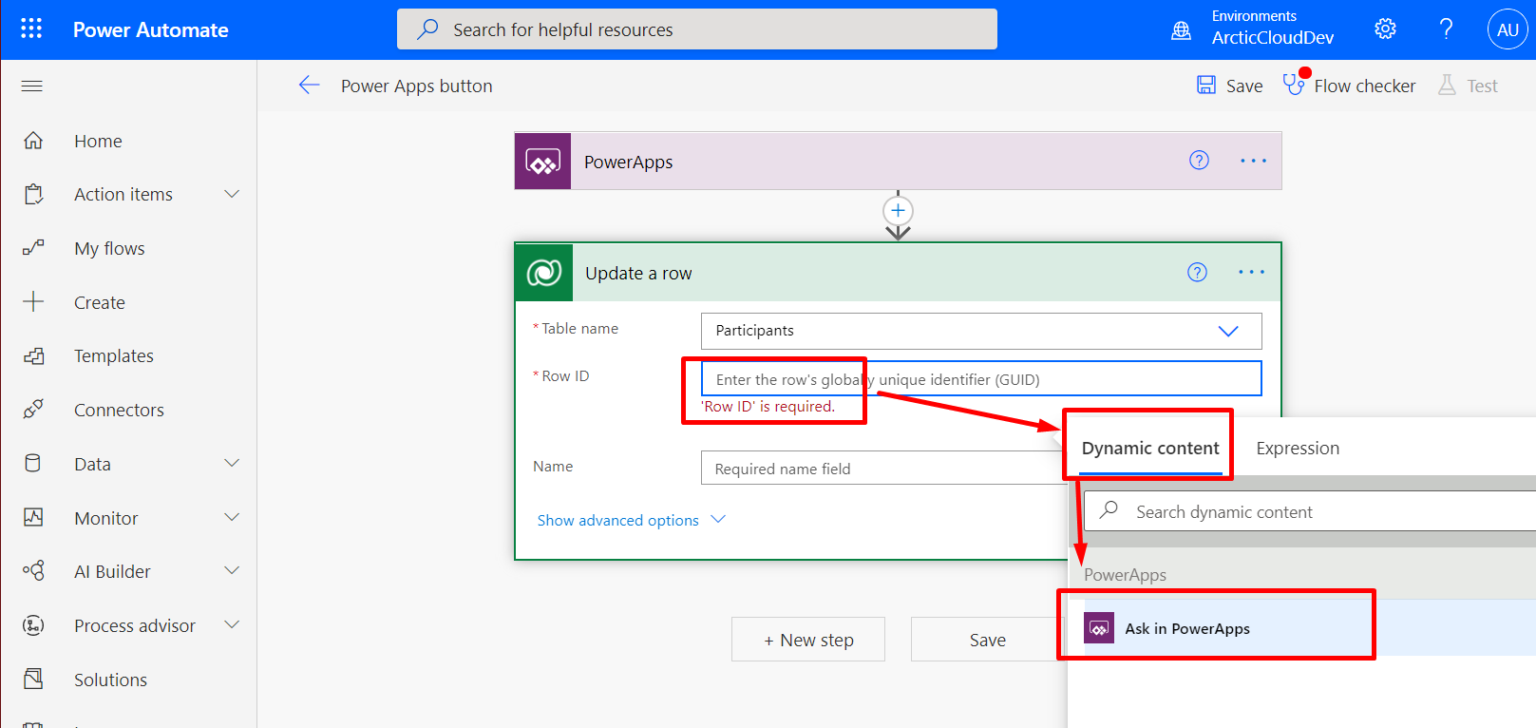This screenshot has height=728, width=1536.
Task: Click the Save button below the flow
Action: pyautogui.click(x=987, y=640)
